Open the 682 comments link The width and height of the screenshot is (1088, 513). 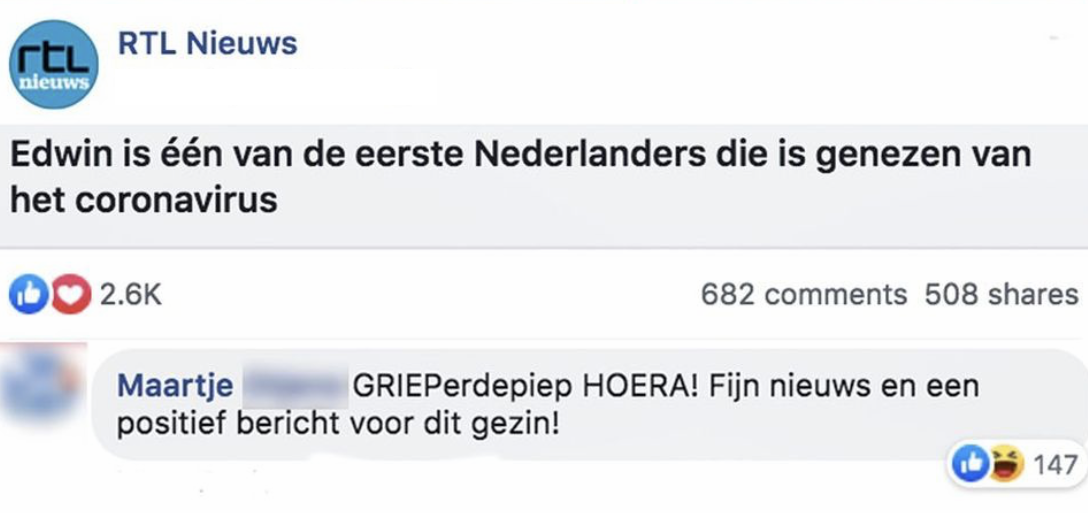[x=804, y=295]
